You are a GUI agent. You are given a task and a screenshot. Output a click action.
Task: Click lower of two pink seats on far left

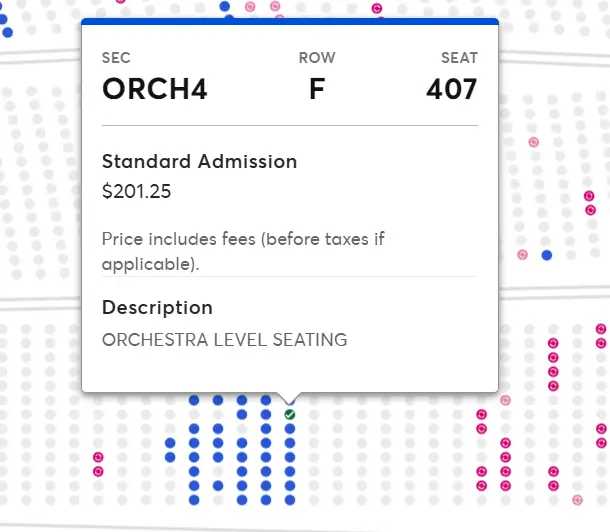[x=98, y=472]
